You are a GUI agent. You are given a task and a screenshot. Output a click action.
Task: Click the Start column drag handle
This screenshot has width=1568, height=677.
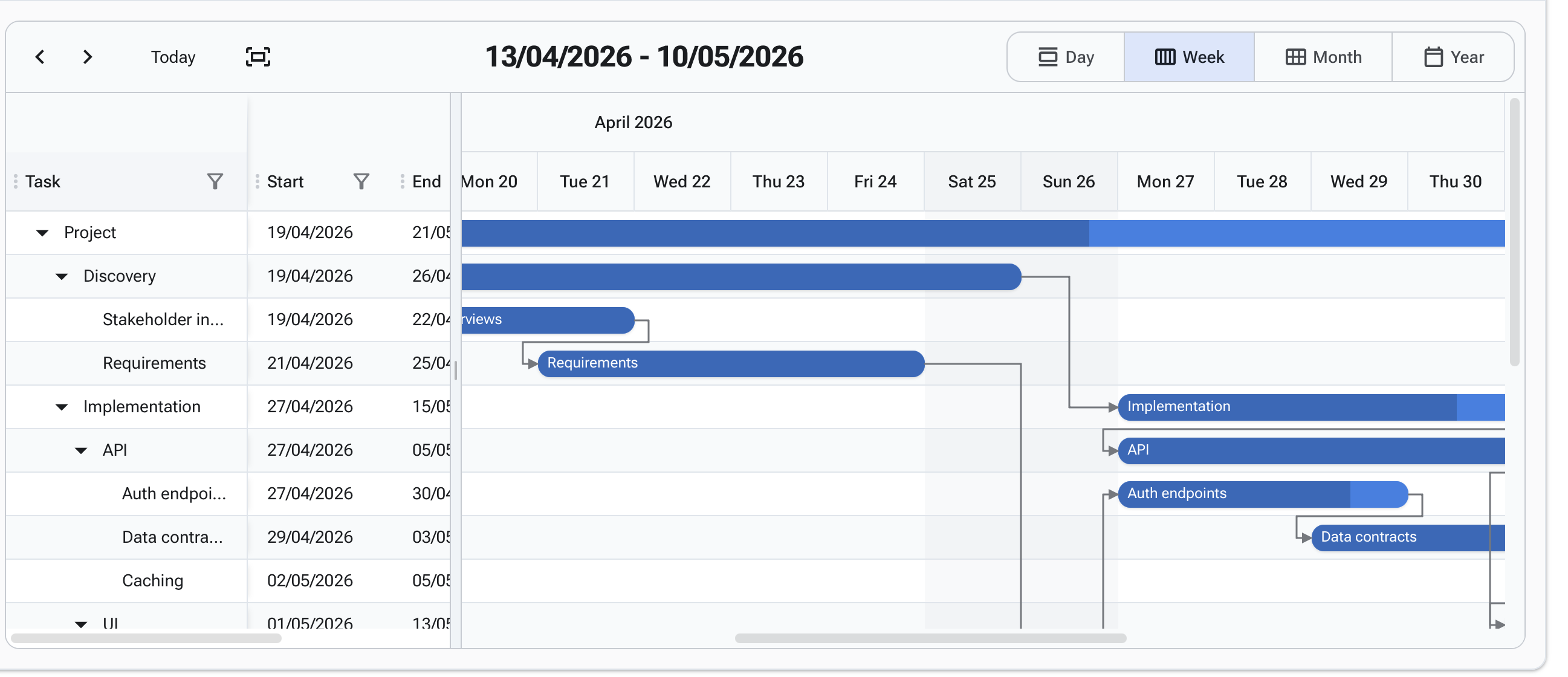pos(258,181)
